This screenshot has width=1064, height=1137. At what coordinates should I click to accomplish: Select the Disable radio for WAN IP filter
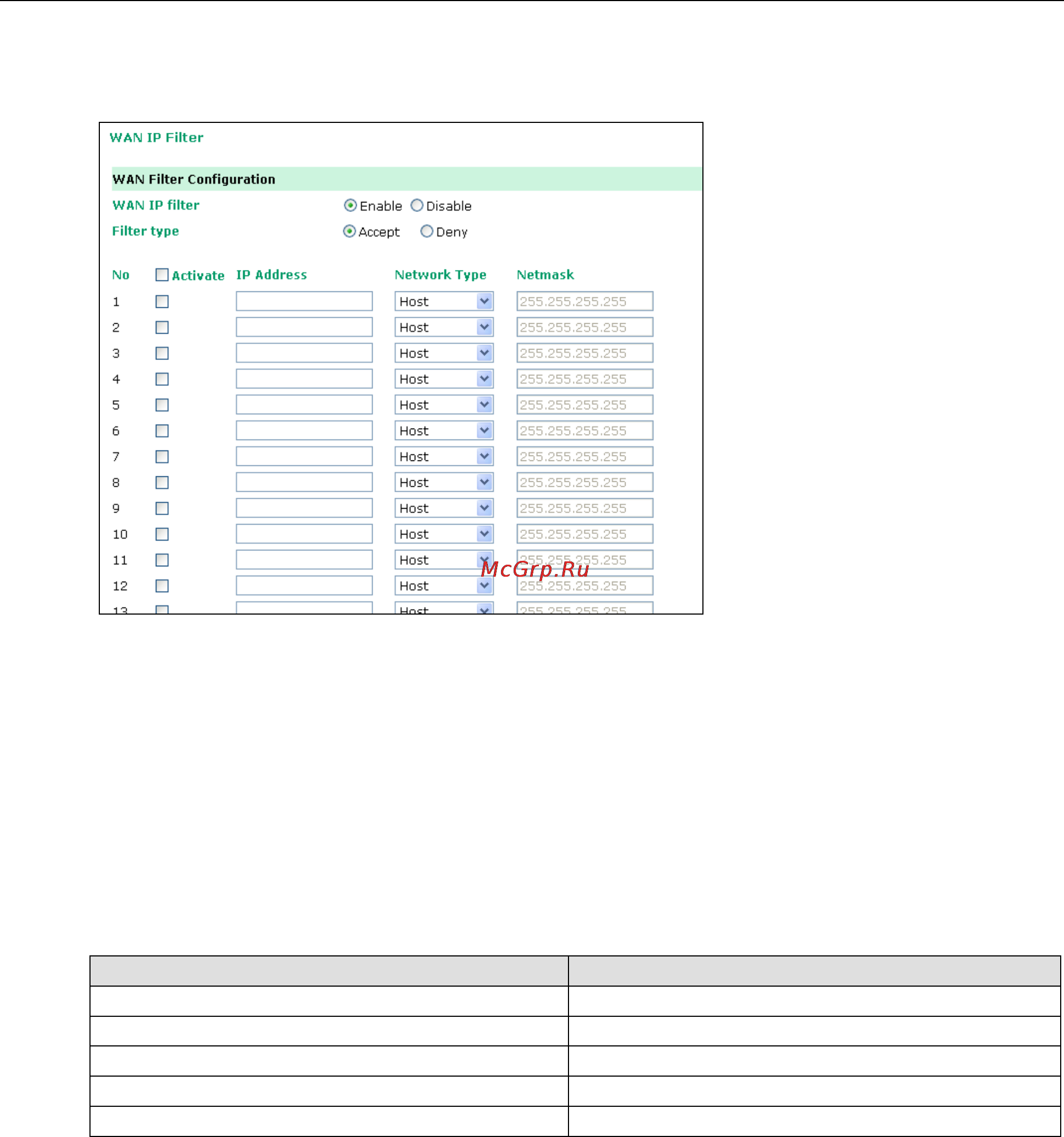pyautogui.click(x=417, y=205)
